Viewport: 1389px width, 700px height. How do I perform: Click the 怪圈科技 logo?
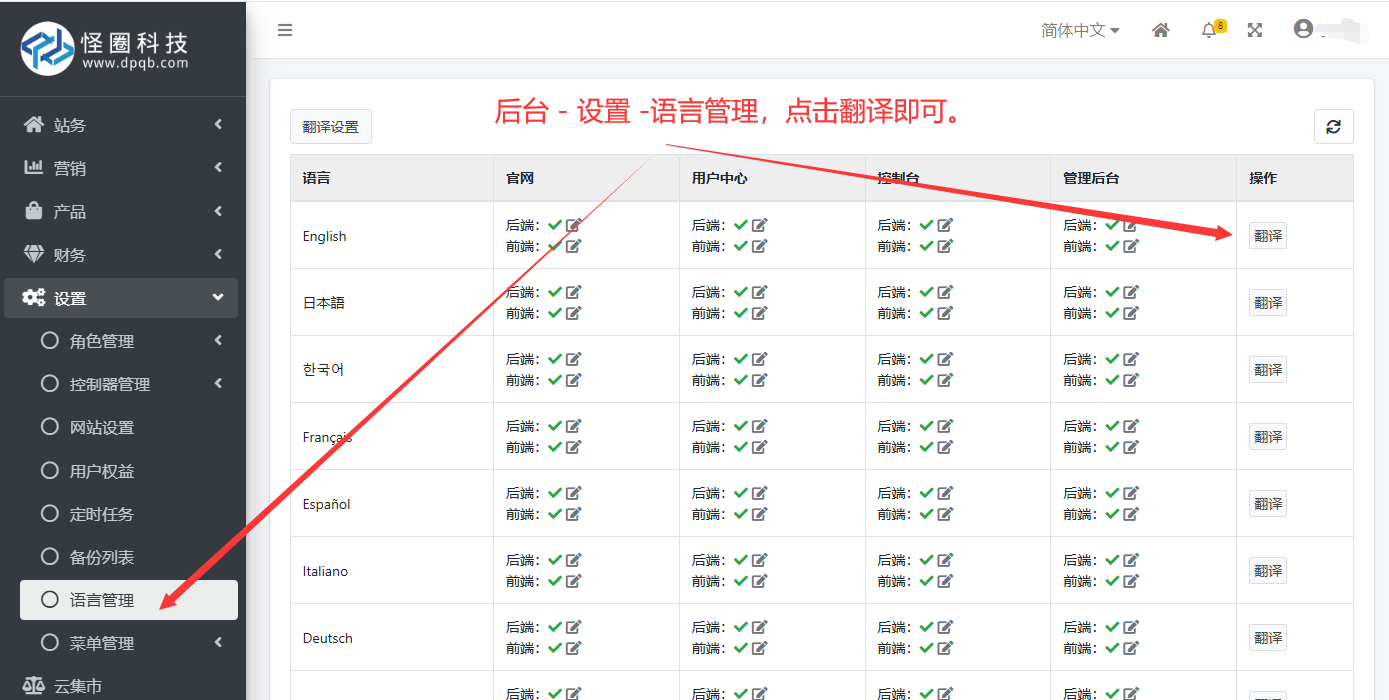(x=105, y=48)
